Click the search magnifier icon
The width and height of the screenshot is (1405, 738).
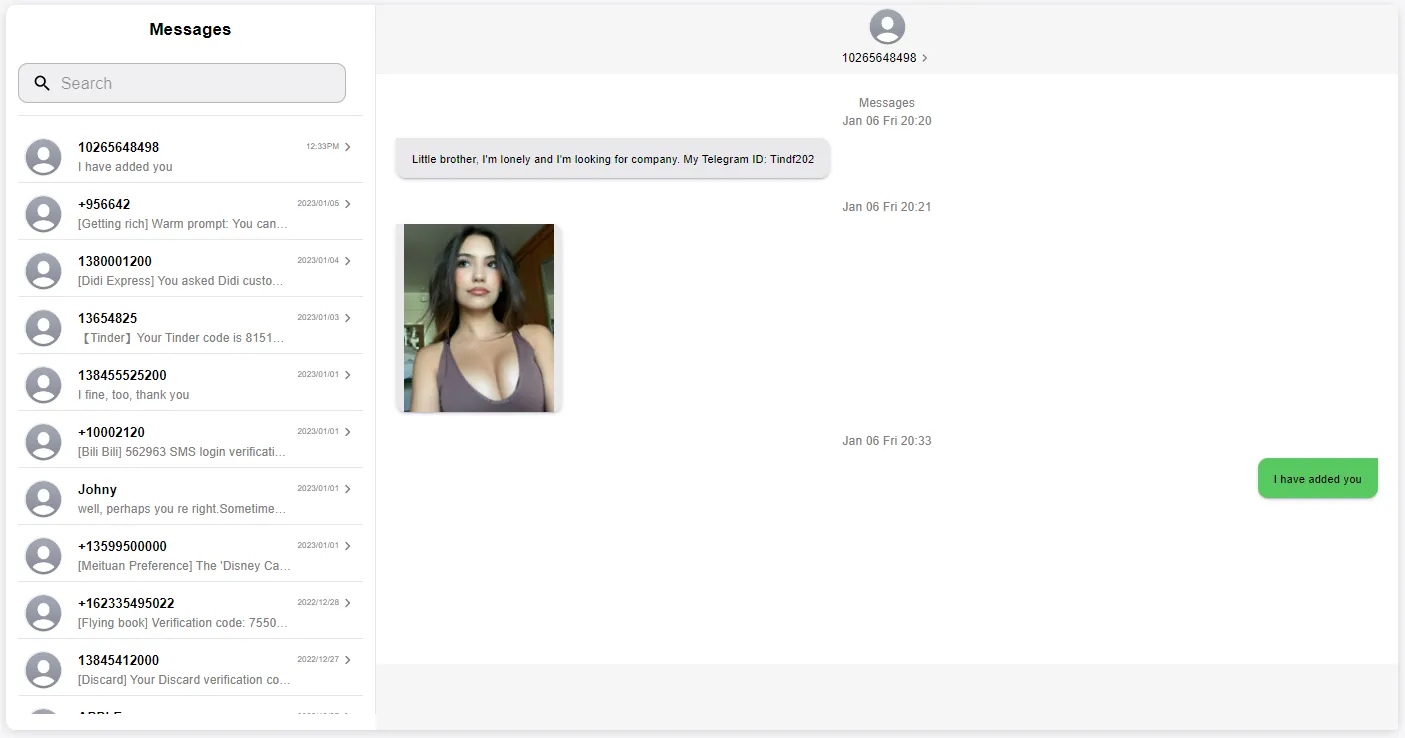pyautogui.click(x=41, y=83)
